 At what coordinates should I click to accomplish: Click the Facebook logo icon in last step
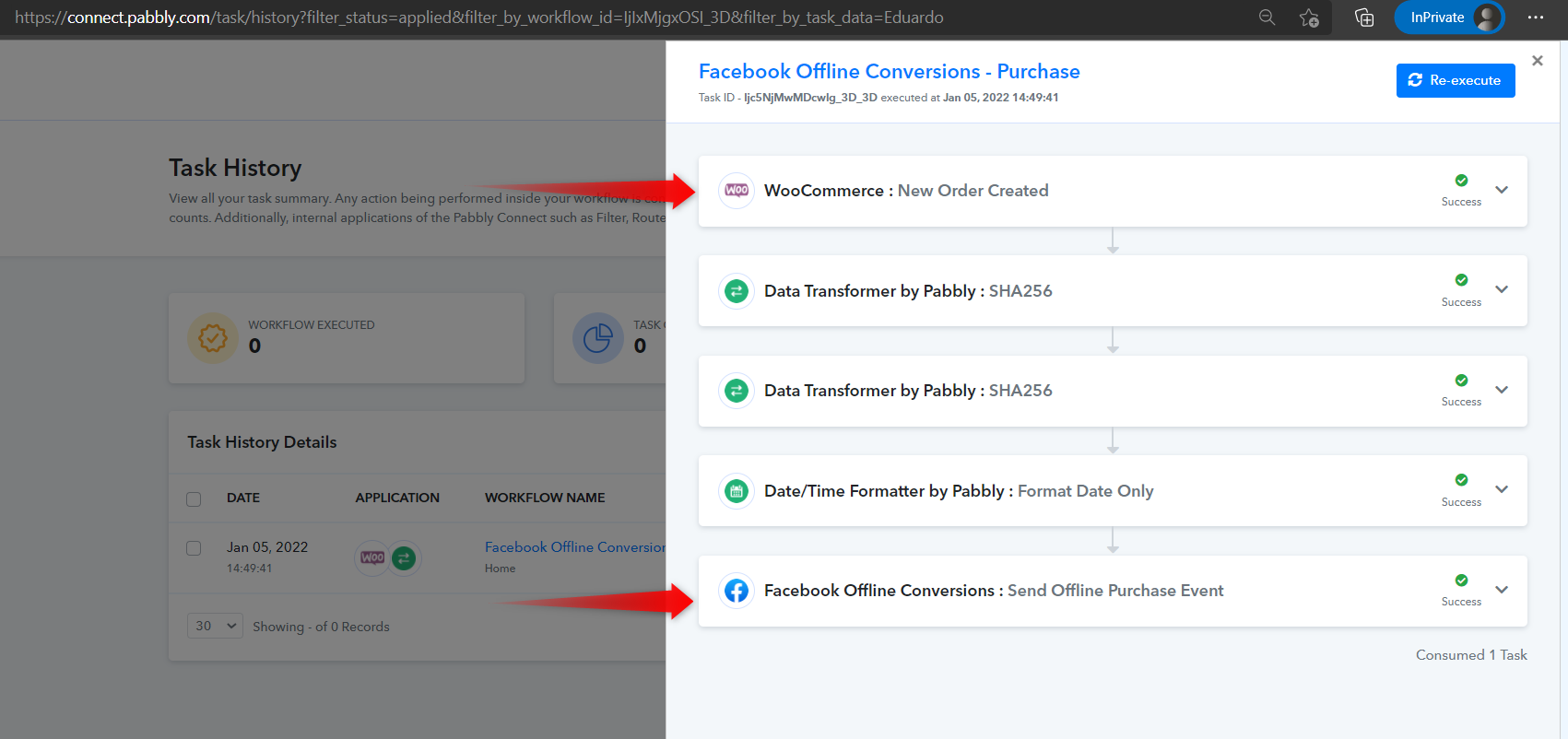click(737, 591)
